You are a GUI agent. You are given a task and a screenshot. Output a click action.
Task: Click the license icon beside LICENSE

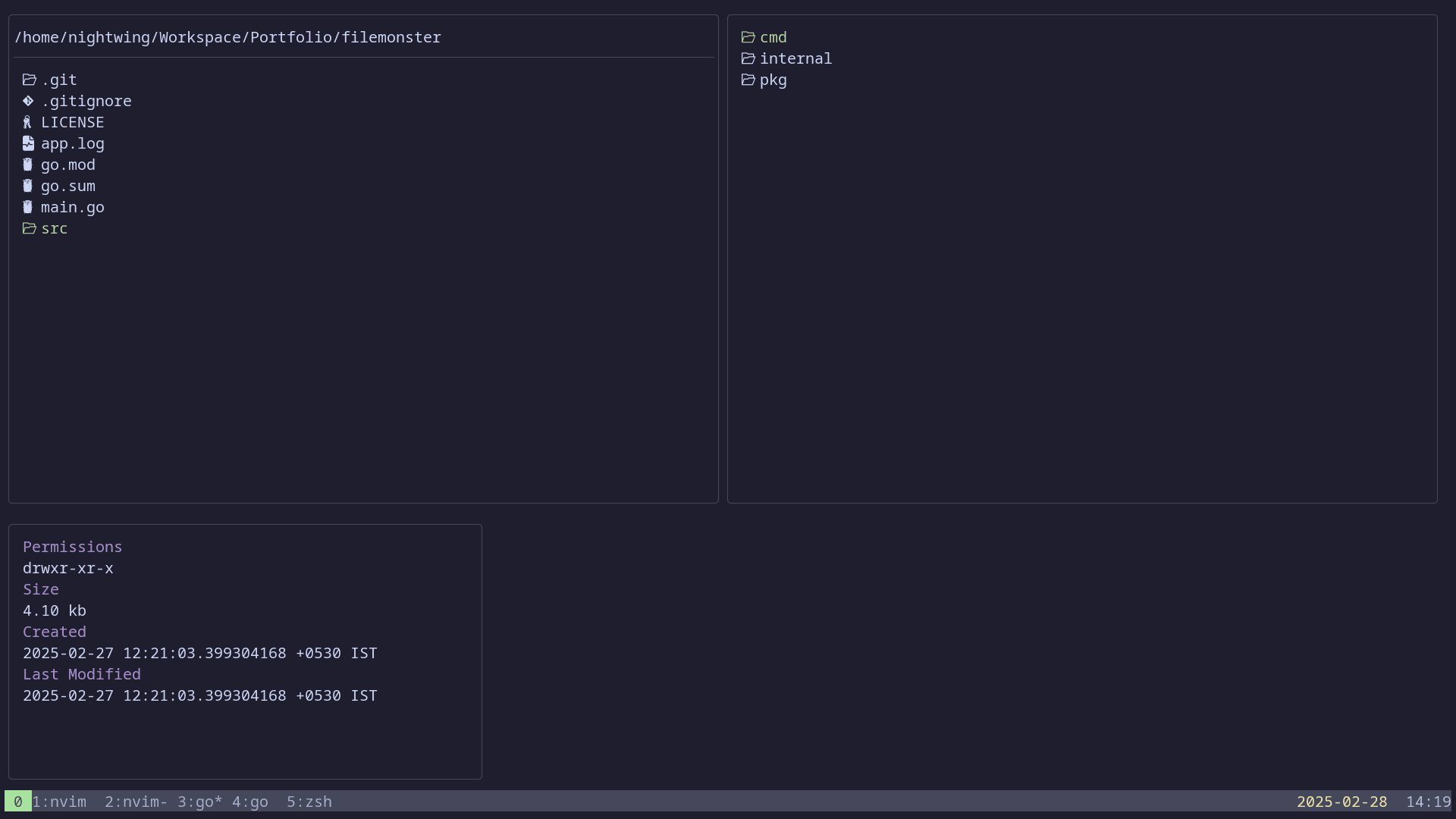click(27, 122)
